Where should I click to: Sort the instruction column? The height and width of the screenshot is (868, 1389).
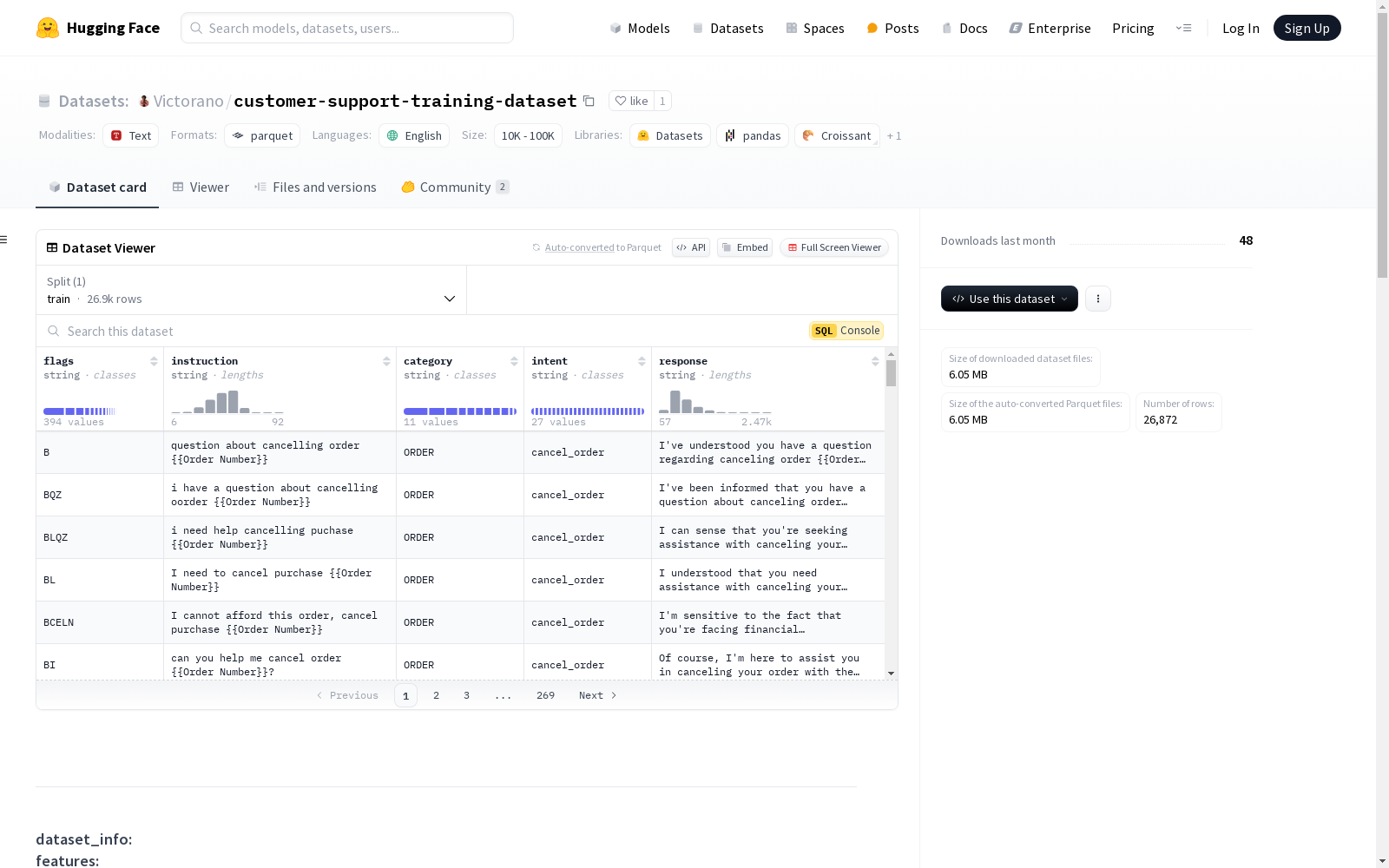click(386, 361)
